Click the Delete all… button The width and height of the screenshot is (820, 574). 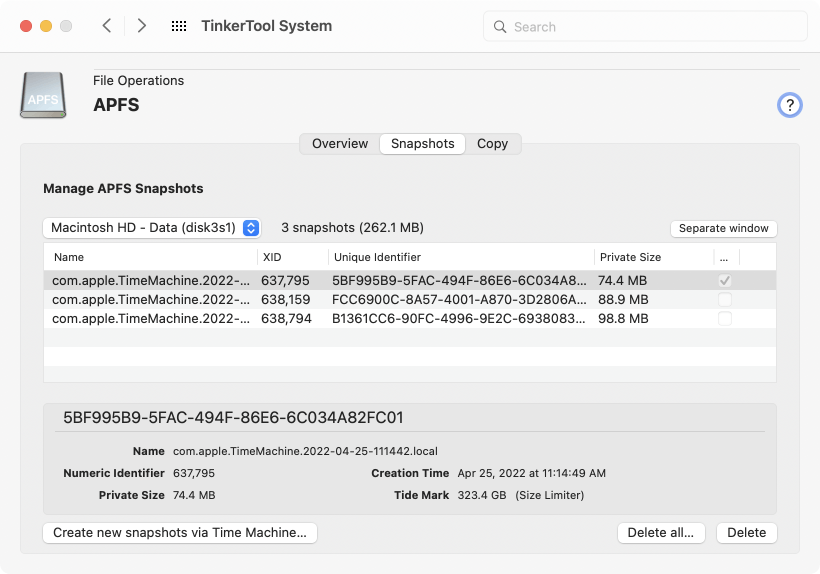(x=661, y=533)
